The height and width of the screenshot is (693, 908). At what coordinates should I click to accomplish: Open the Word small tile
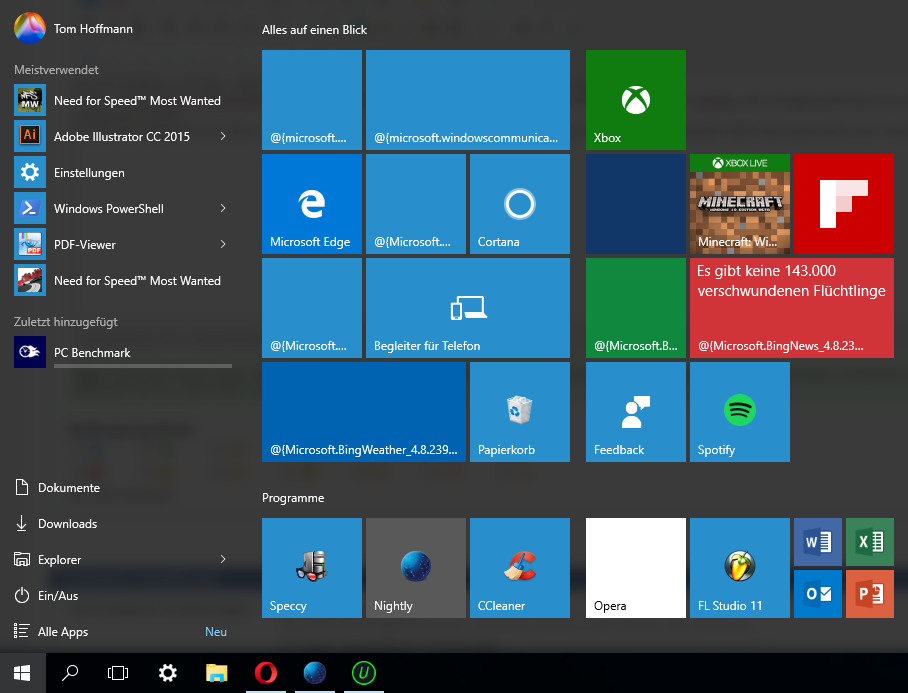click(818, 542)
